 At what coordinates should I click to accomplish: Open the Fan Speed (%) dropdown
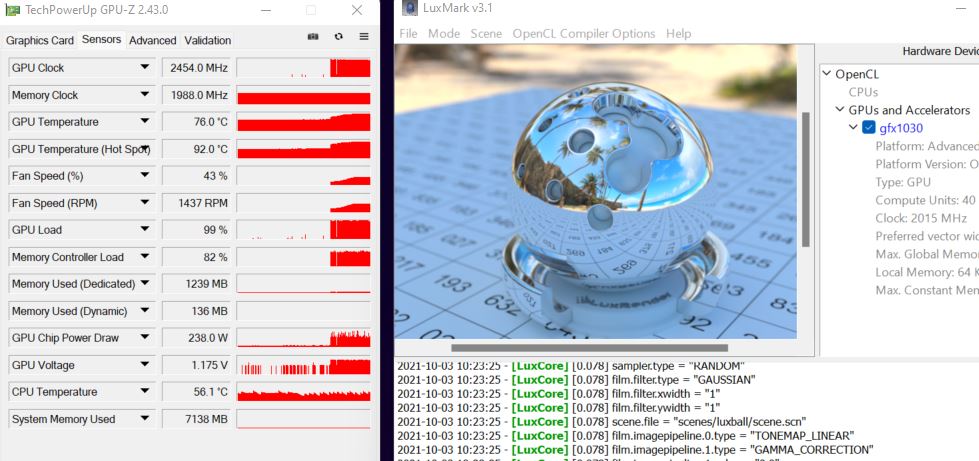[145, 176]
